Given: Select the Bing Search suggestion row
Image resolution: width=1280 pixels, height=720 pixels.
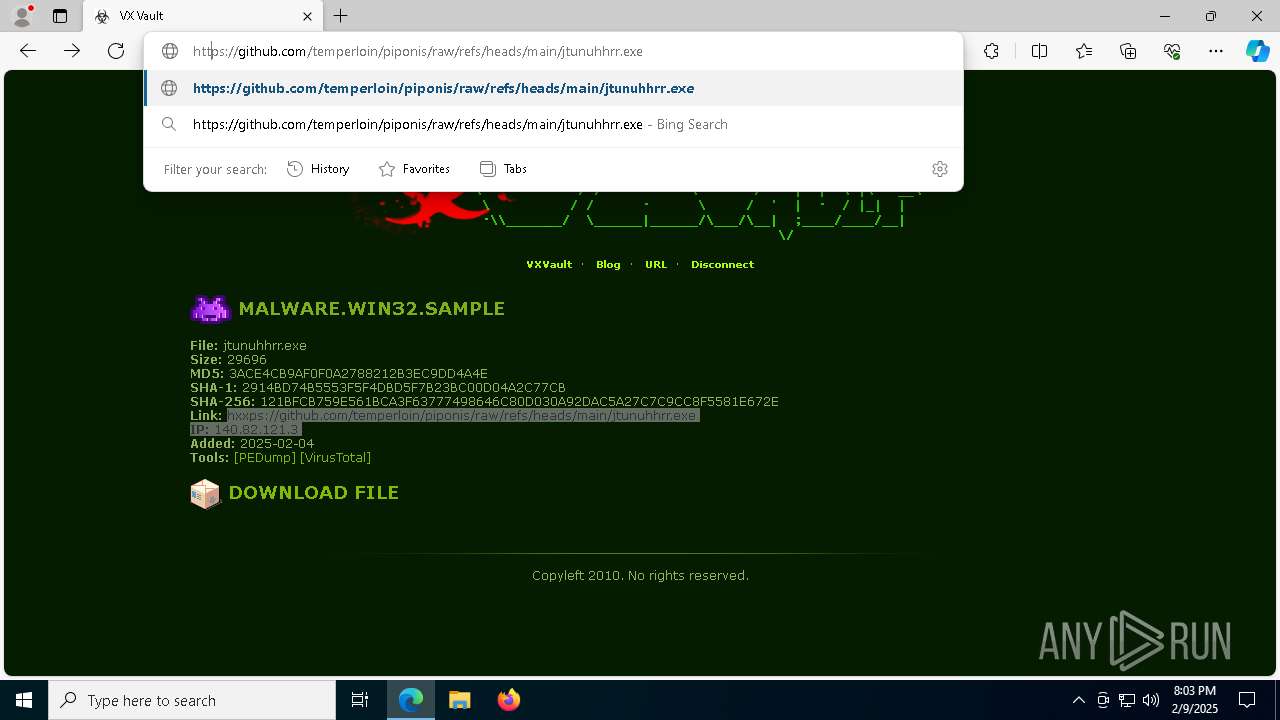Looking at the screenshot, I should tap(554, 124).
